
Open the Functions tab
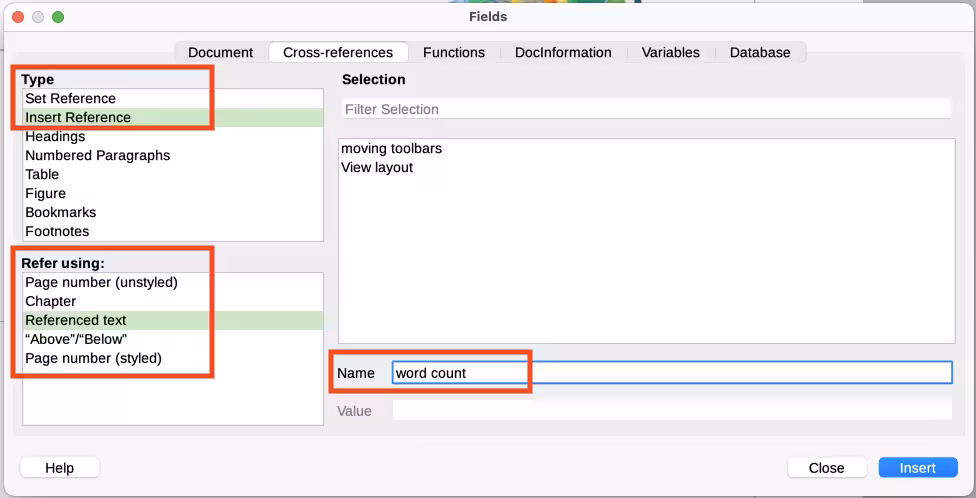(x=454, y=52)
